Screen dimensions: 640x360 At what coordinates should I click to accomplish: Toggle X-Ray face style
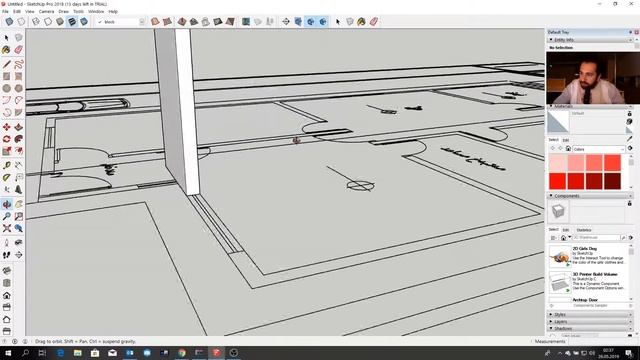[x=9, y=22]
